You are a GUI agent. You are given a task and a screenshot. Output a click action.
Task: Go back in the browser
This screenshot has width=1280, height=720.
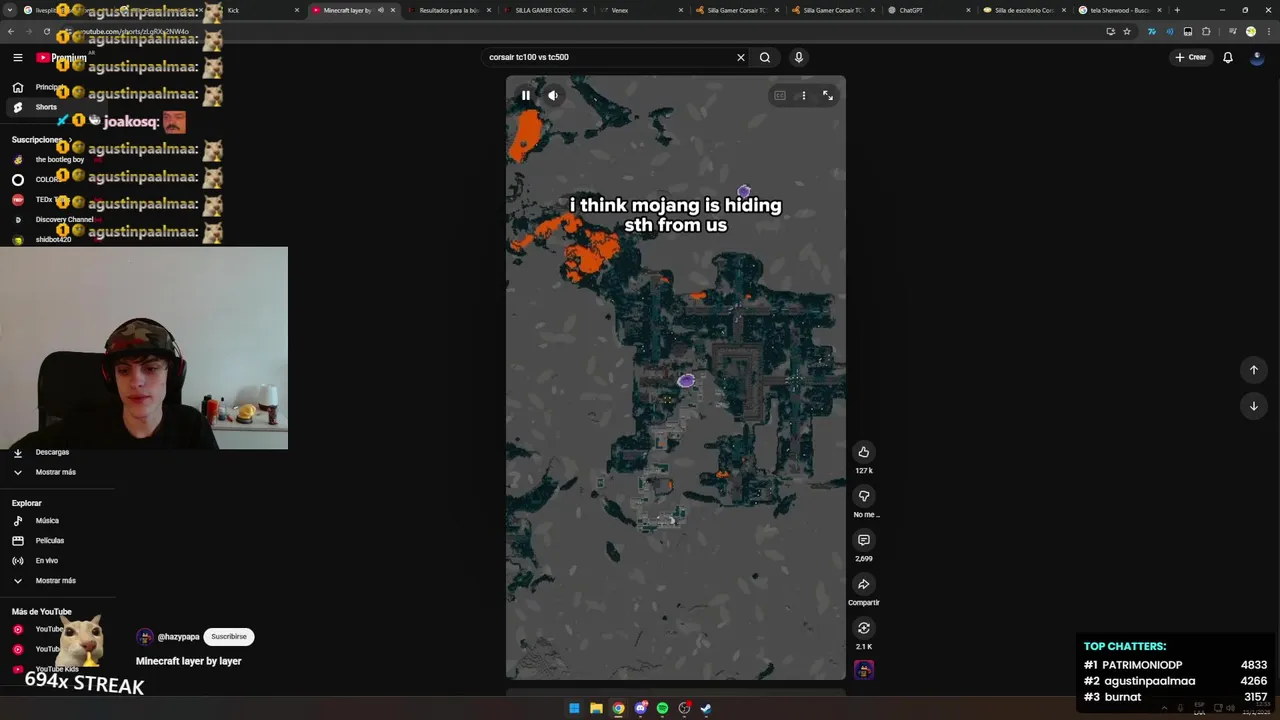tap(11, 31)
